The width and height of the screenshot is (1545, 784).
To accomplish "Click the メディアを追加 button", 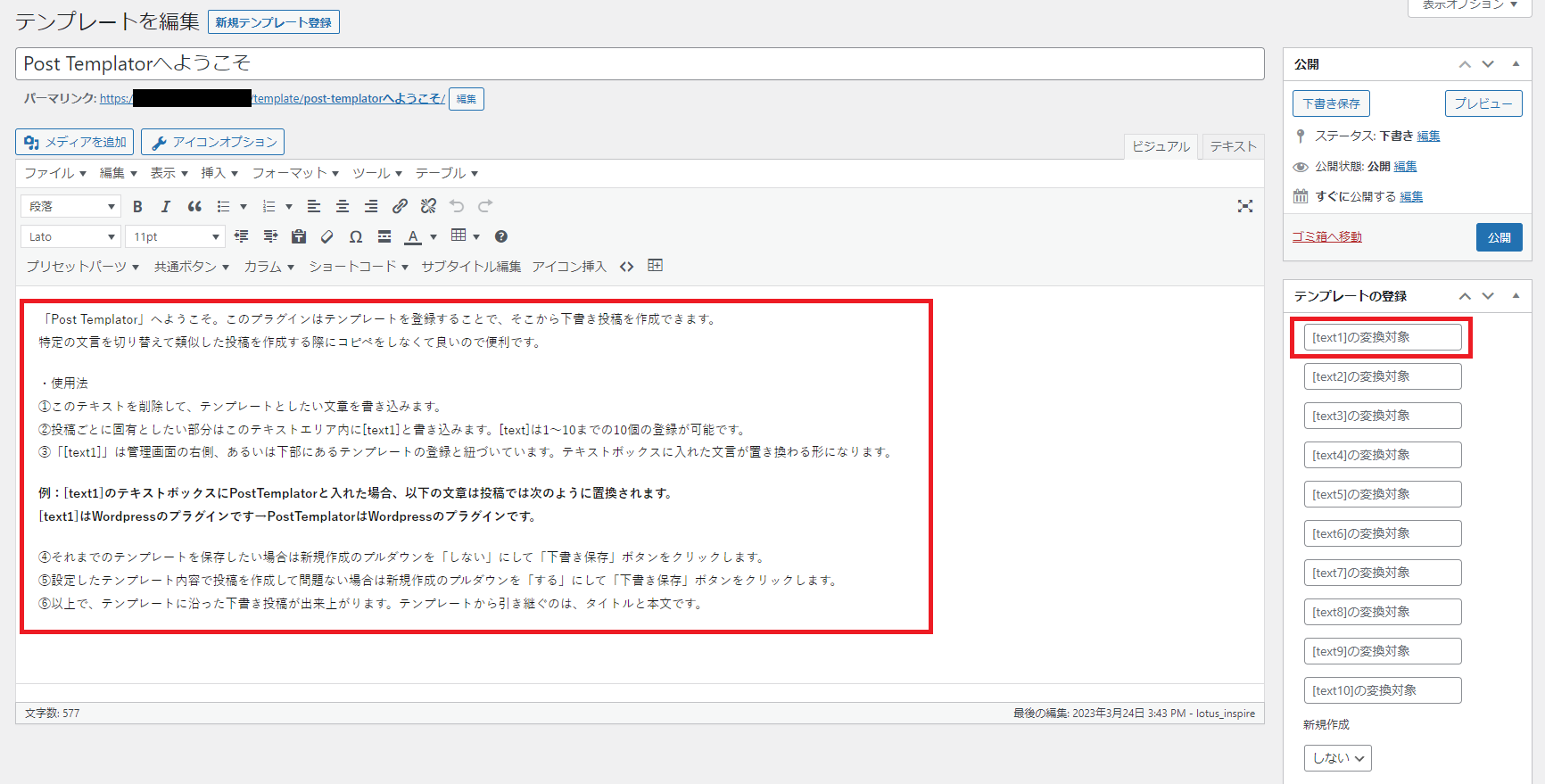I will point(75,142).
